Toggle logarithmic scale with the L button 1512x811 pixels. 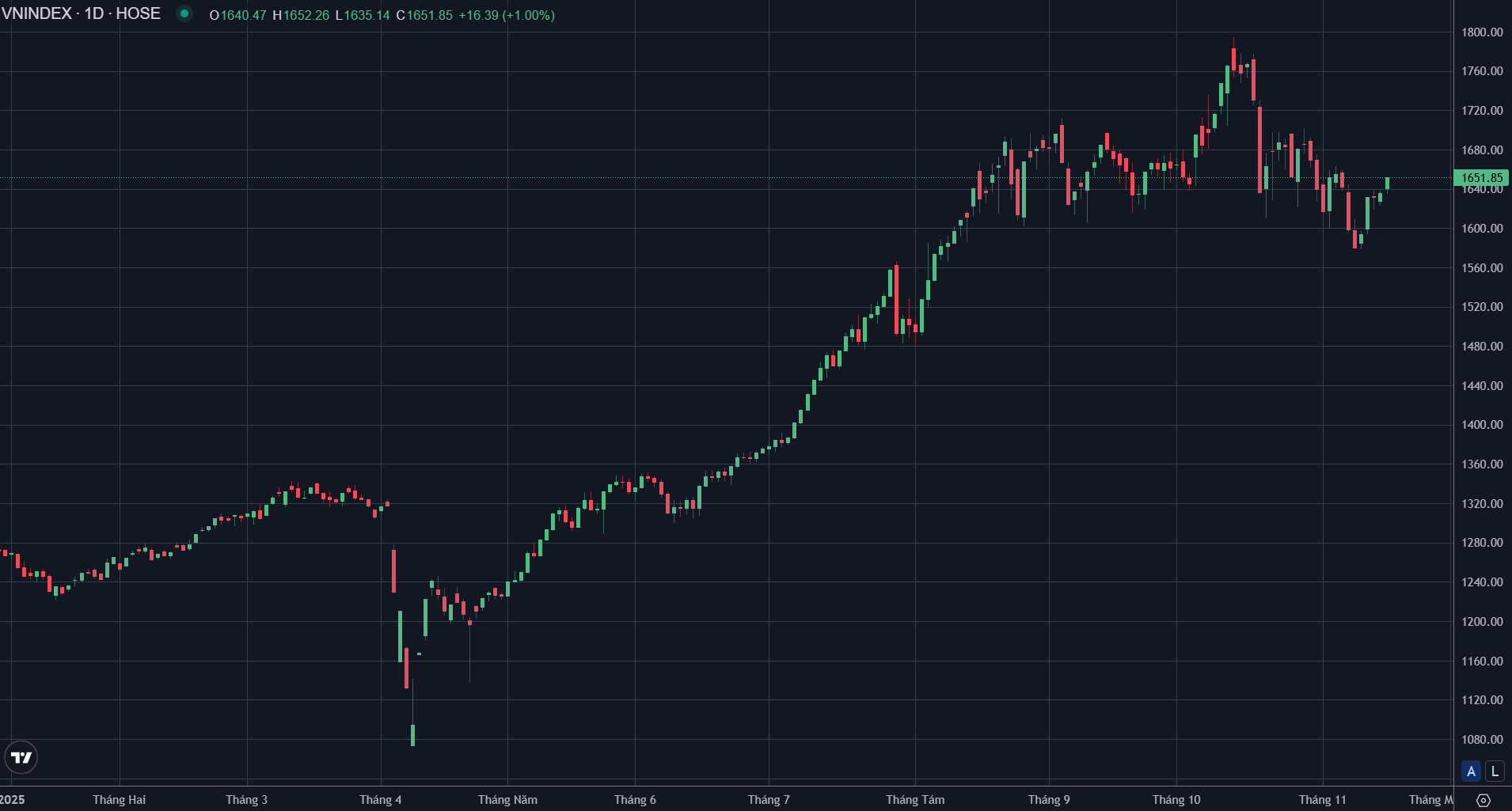click(x=1495, y=771)
